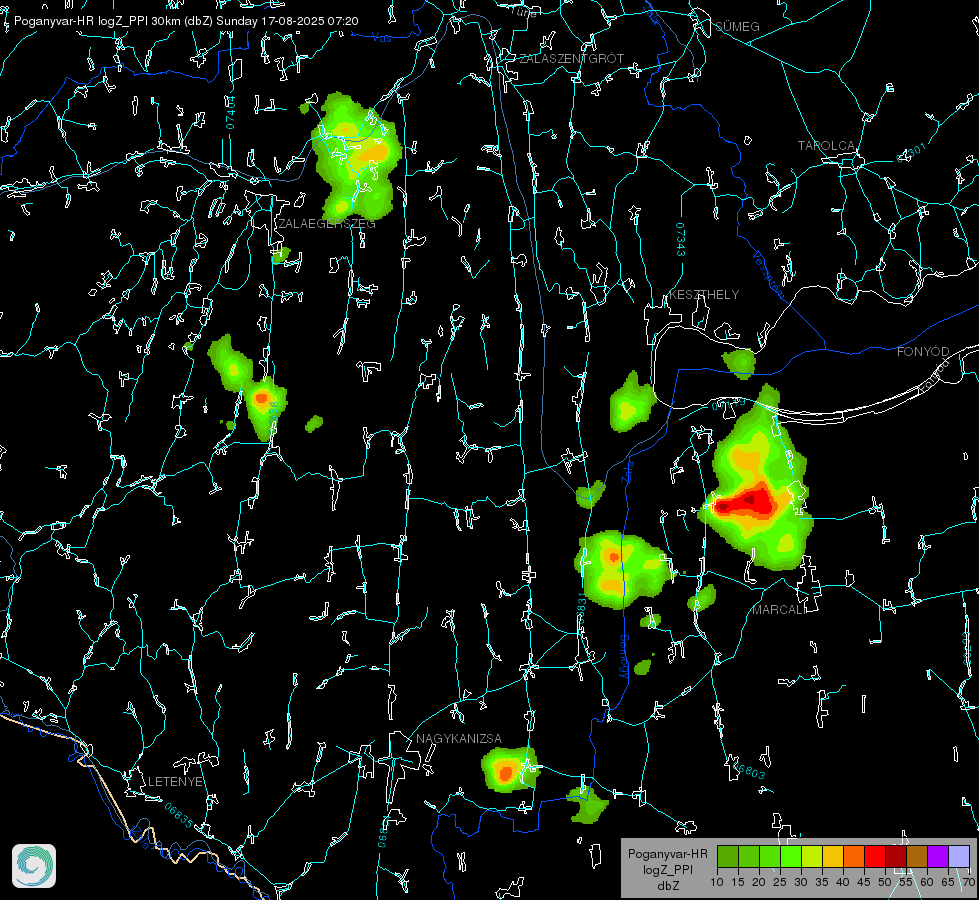Pick the 40–45 dBZ orange legend swatch
The height and width of the screenshot is (900, 979).
coord(854,856)
